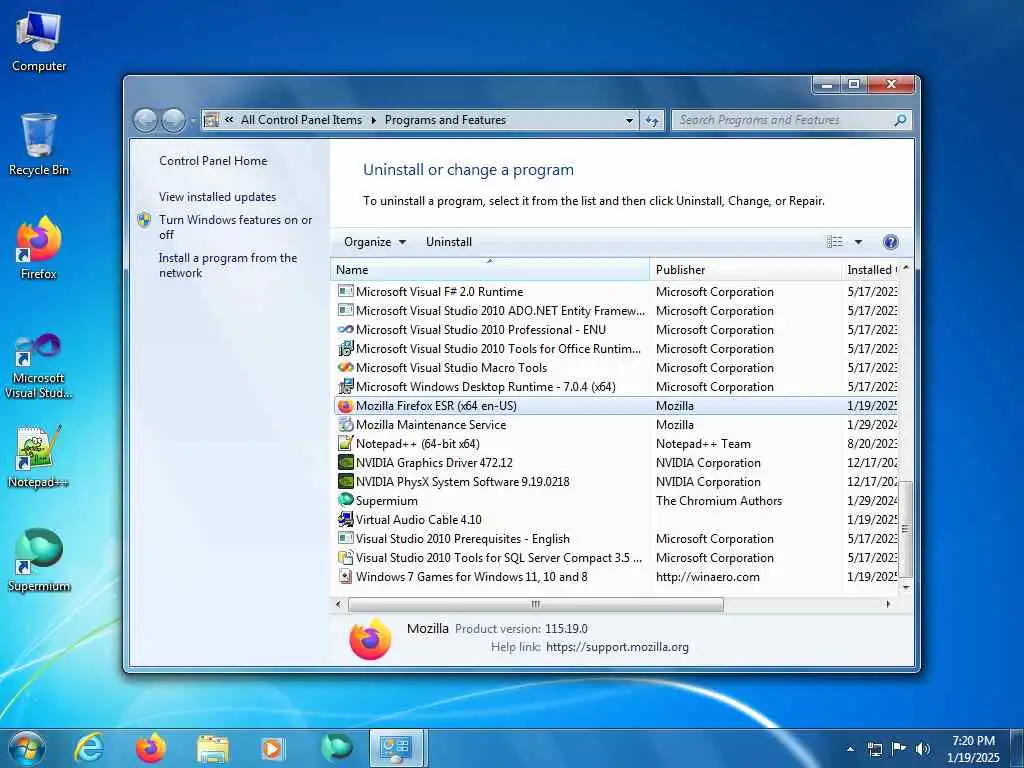Click the horizontal scroll right arrow
The image size is (1024, 768).
click(x=888, y=605)
